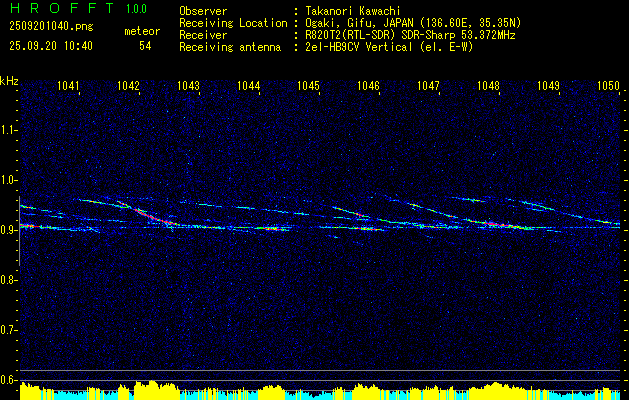Select the 1.0 kHz frequency label
Screen dimensions: 629x400
click(x=9, y=180)
